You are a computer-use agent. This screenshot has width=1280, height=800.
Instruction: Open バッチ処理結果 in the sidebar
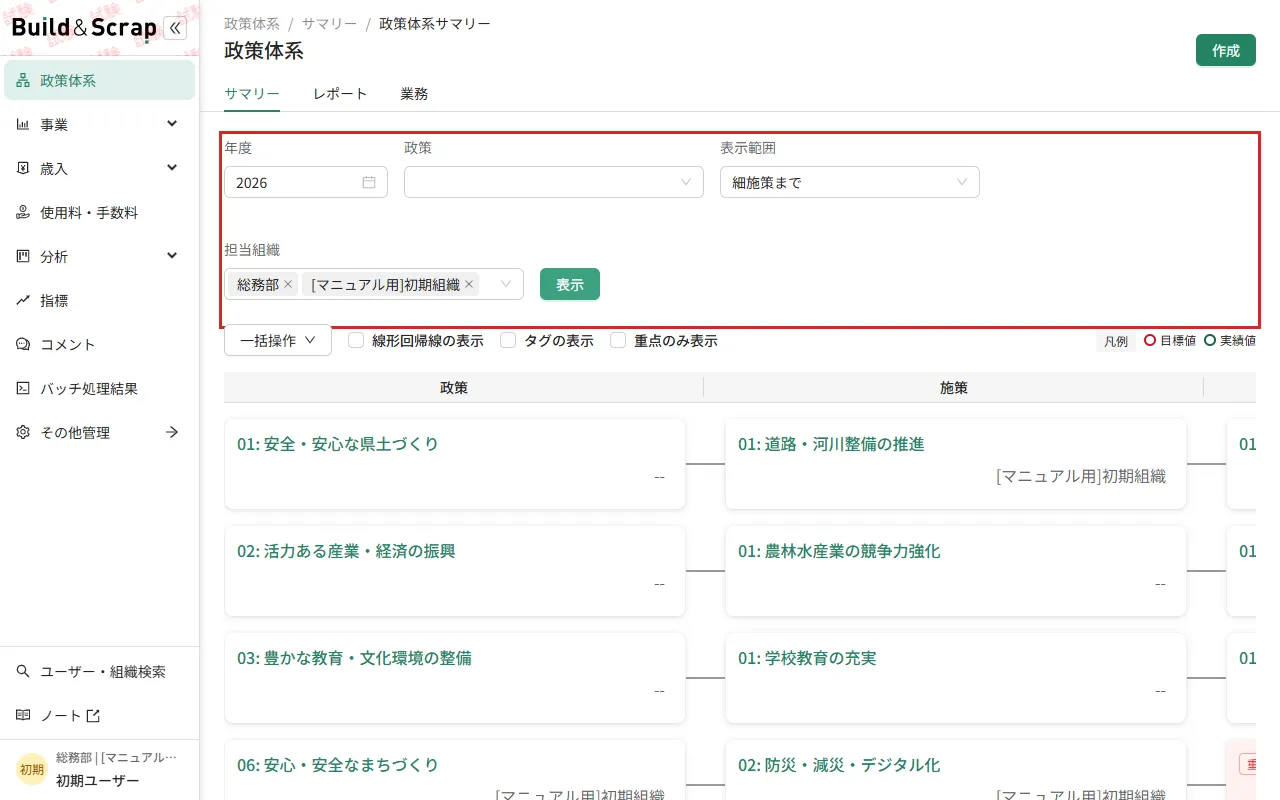(100, 389)
